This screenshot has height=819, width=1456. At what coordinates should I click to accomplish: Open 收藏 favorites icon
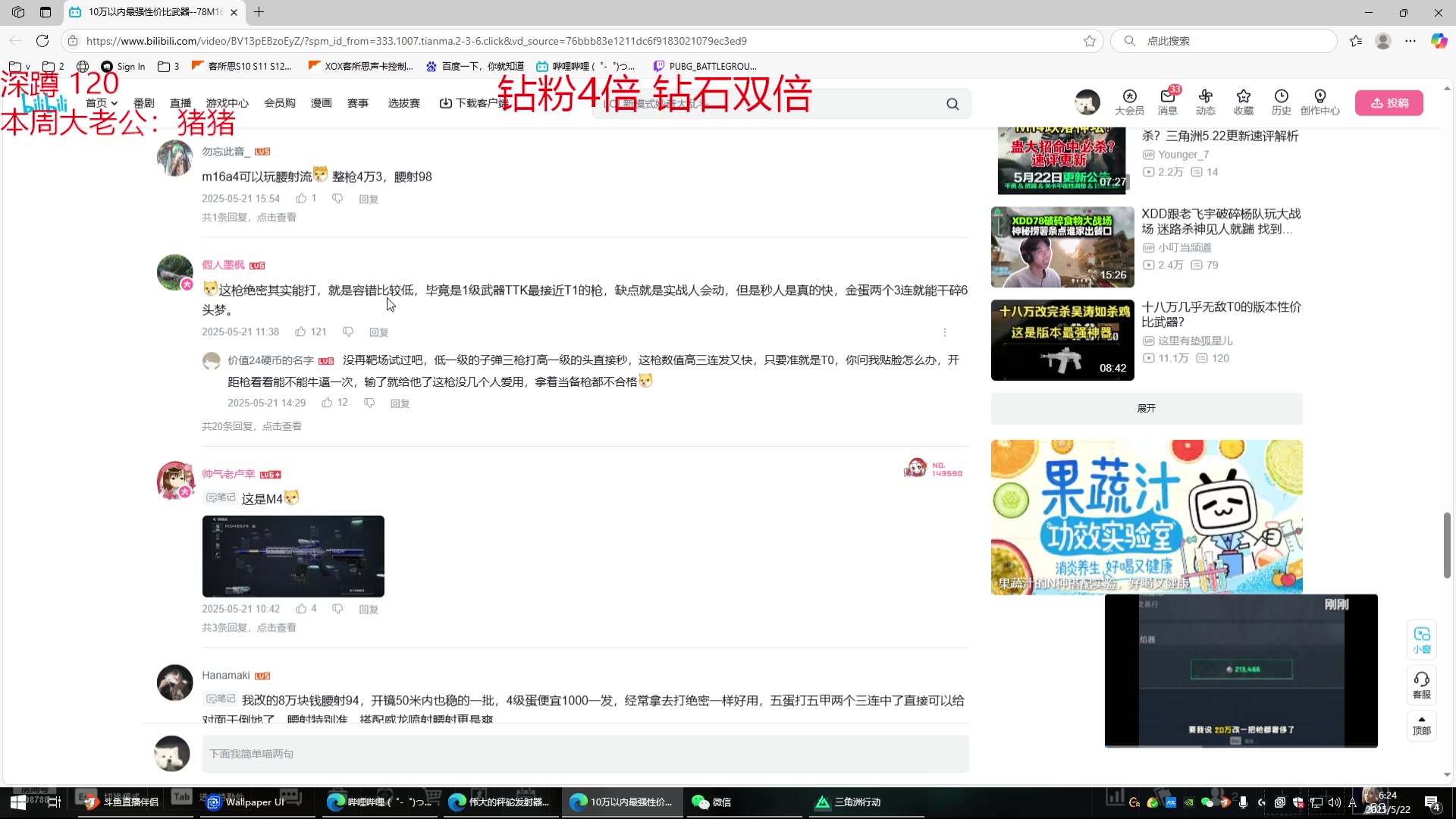click(1244, 102)
